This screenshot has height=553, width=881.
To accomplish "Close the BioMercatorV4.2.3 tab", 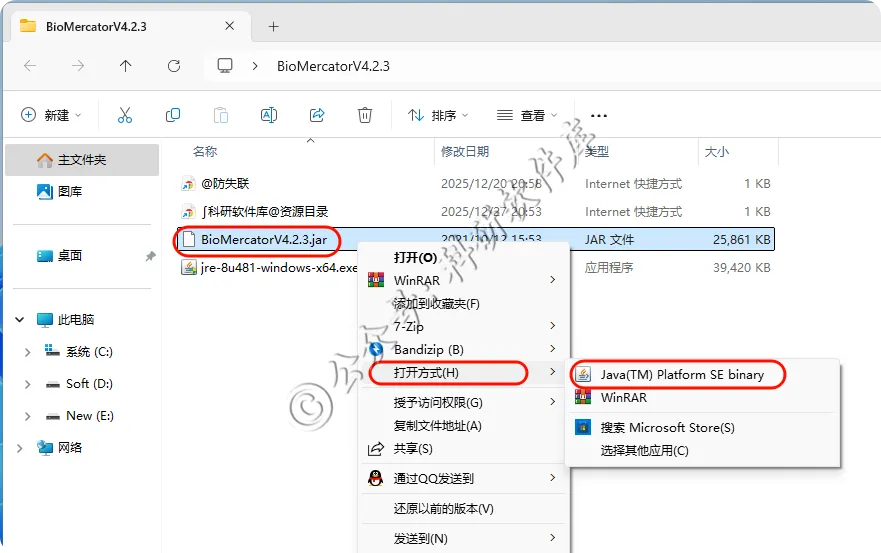I will (229, 26).
